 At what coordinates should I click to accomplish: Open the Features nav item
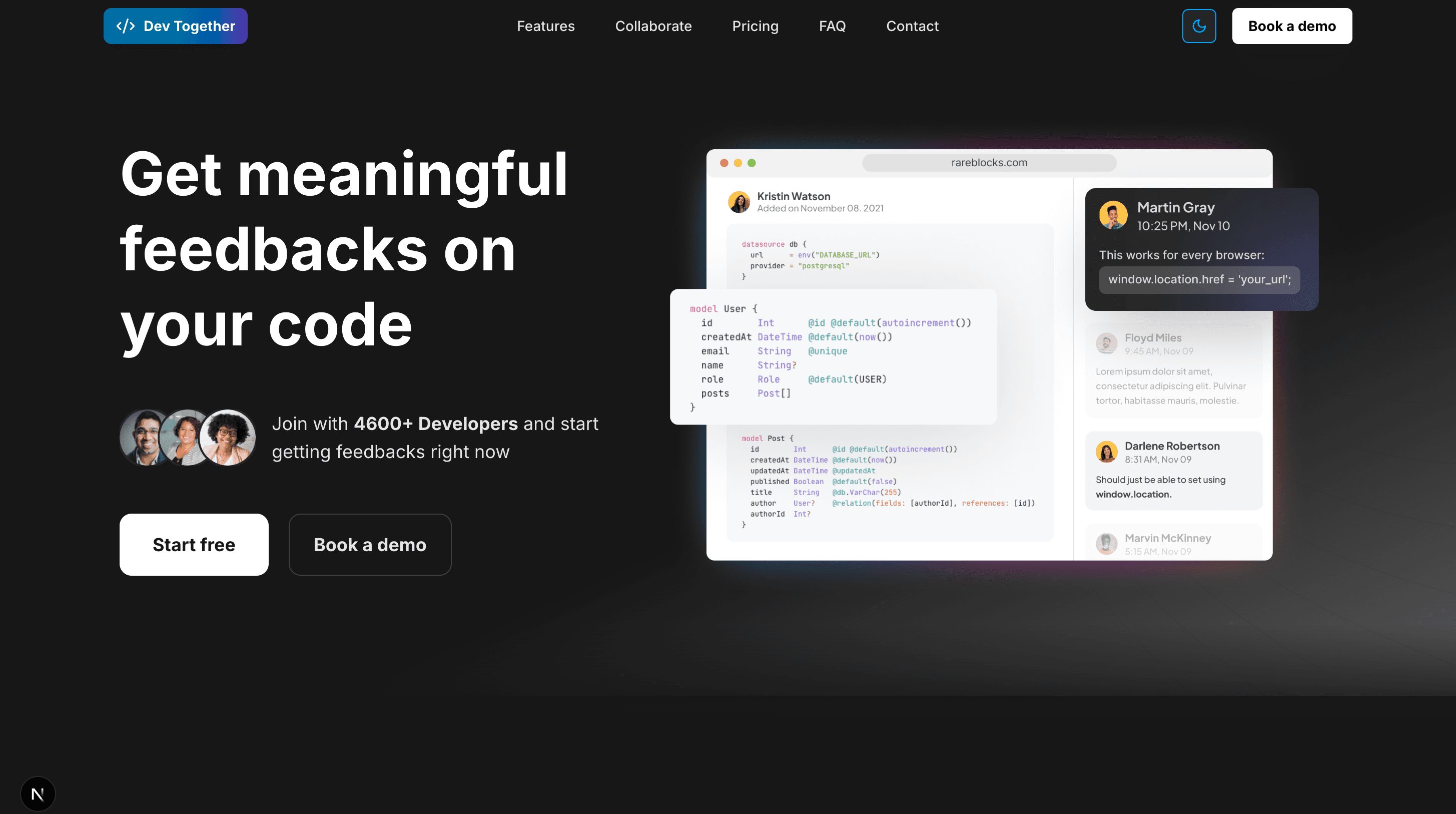coord(545,26)
